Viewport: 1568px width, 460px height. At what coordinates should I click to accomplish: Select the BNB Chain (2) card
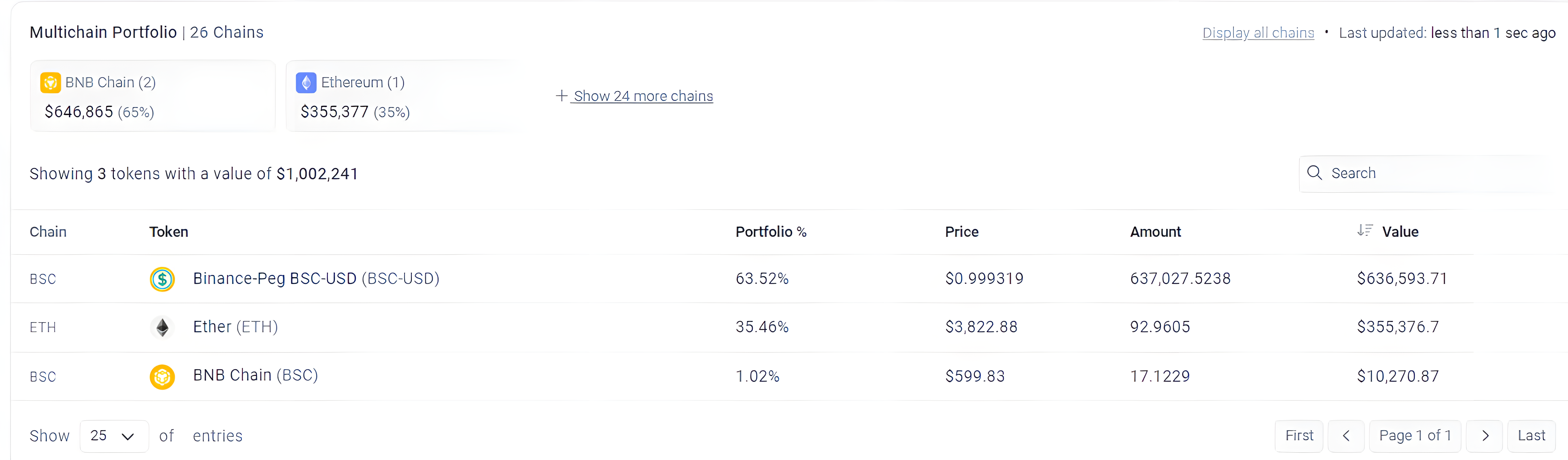click(x=152, y=96)
